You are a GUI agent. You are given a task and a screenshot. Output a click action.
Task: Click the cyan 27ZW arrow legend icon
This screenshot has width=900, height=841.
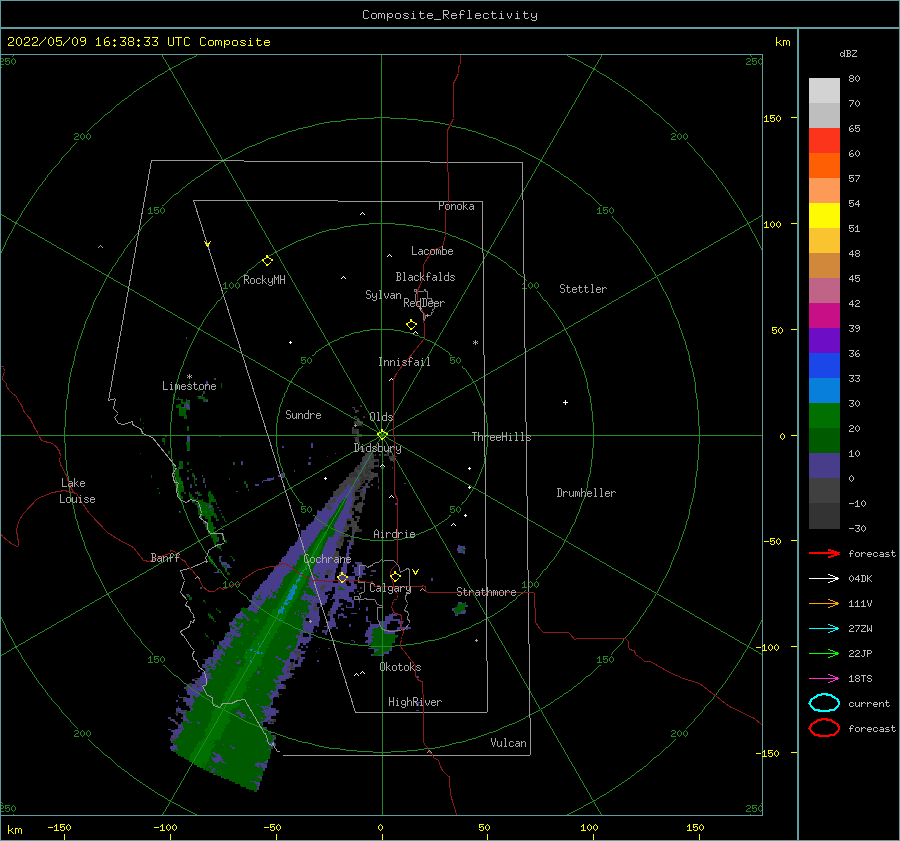824,629
